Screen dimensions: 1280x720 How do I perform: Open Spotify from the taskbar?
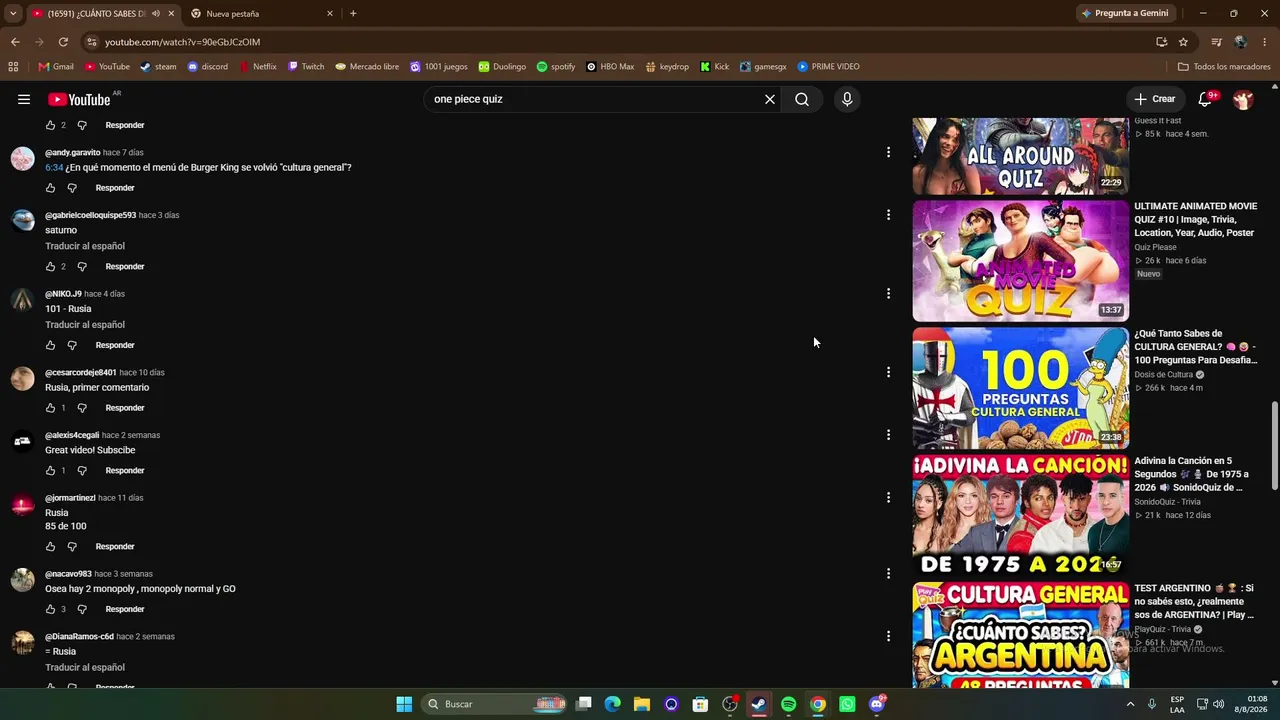coord(788,704)
